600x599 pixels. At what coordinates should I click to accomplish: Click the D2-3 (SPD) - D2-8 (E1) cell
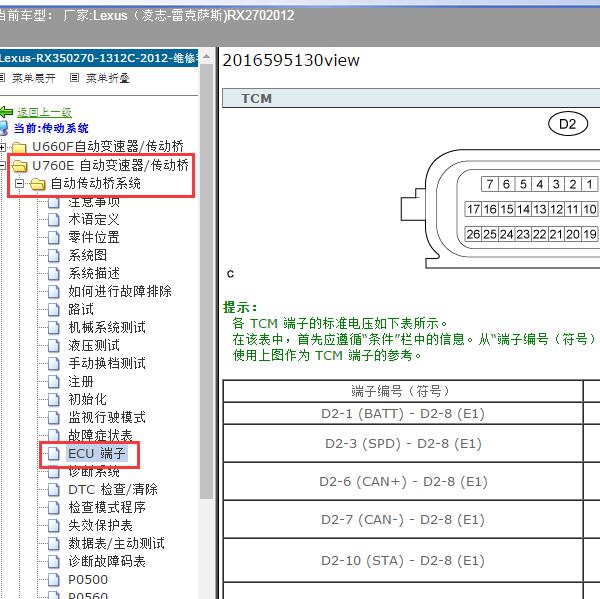403,443
